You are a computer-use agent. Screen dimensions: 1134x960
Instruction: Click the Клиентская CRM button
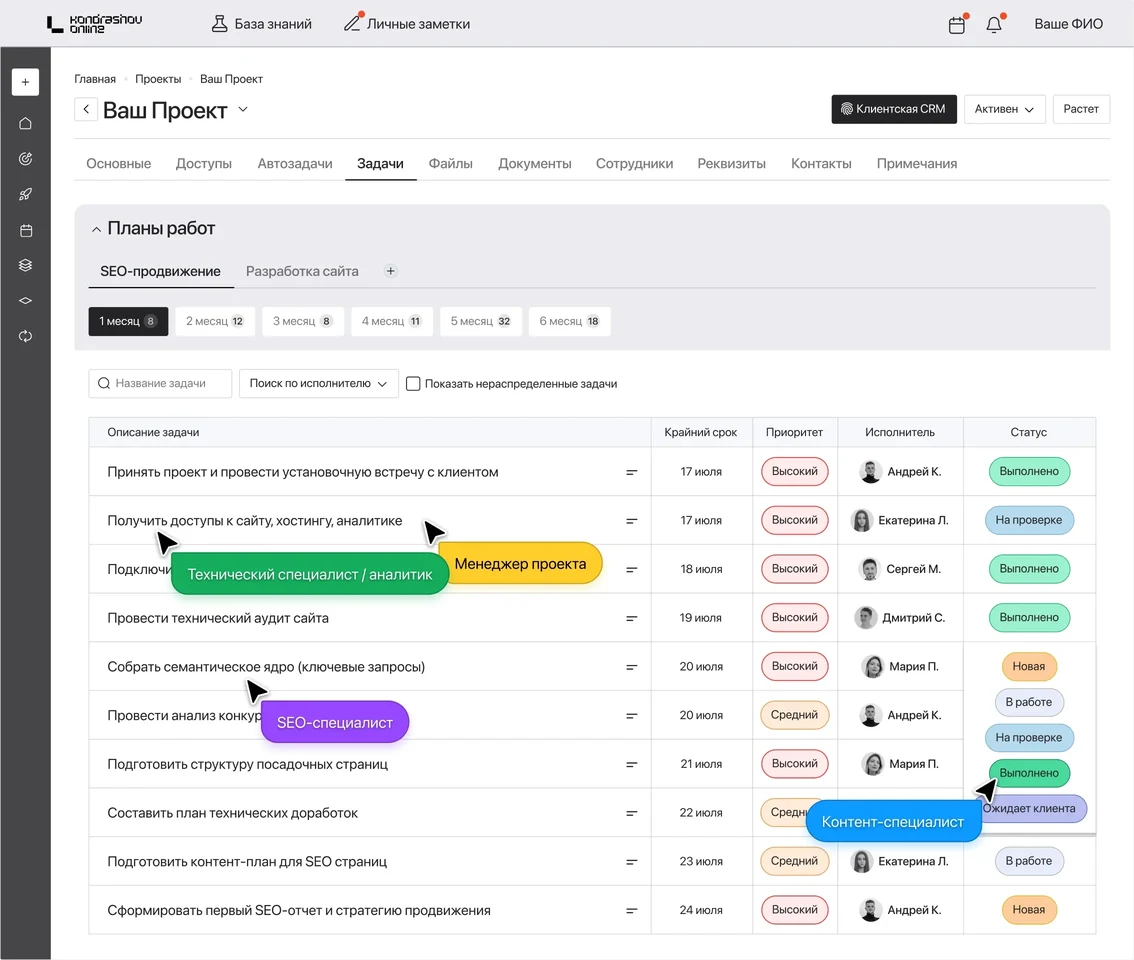[x=894, y=109]
